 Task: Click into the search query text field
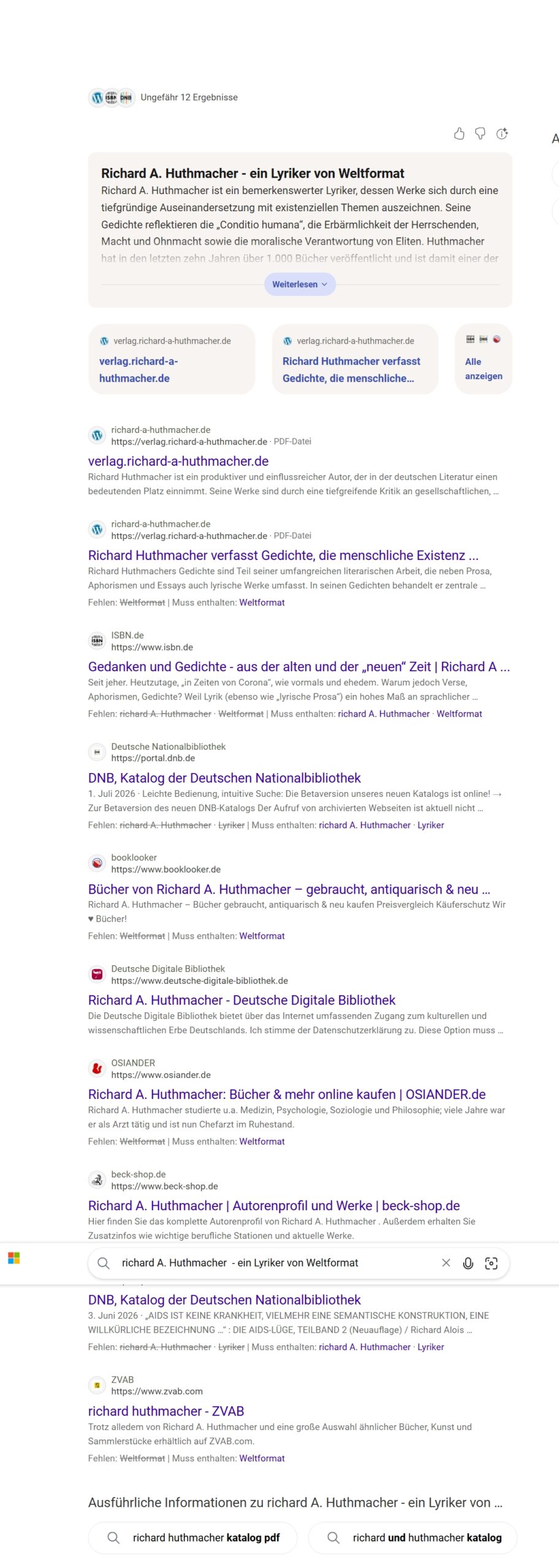tap(276, 1263)
